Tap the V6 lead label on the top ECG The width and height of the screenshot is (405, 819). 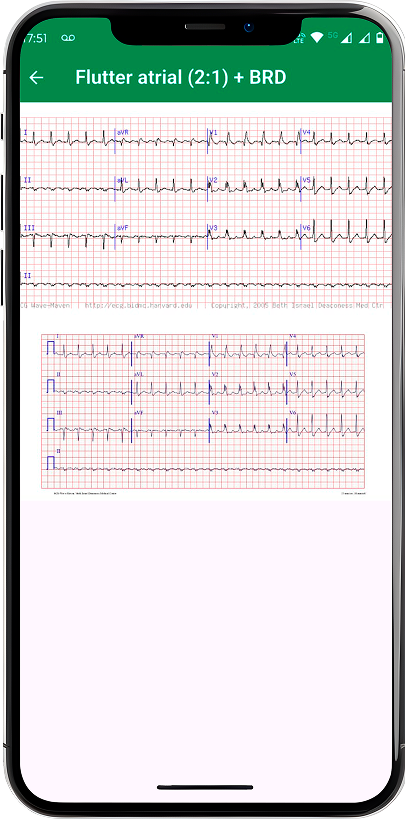click(307, 227)
